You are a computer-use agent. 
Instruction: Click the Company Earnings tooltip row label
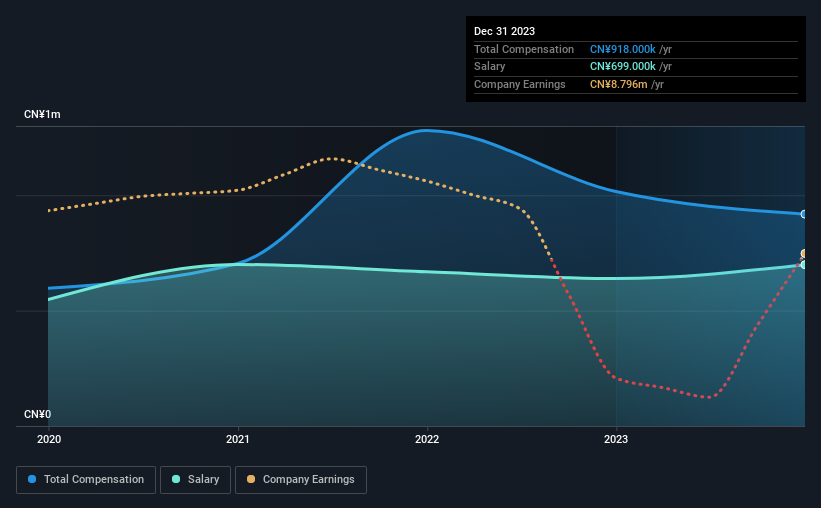coord(519,84)
